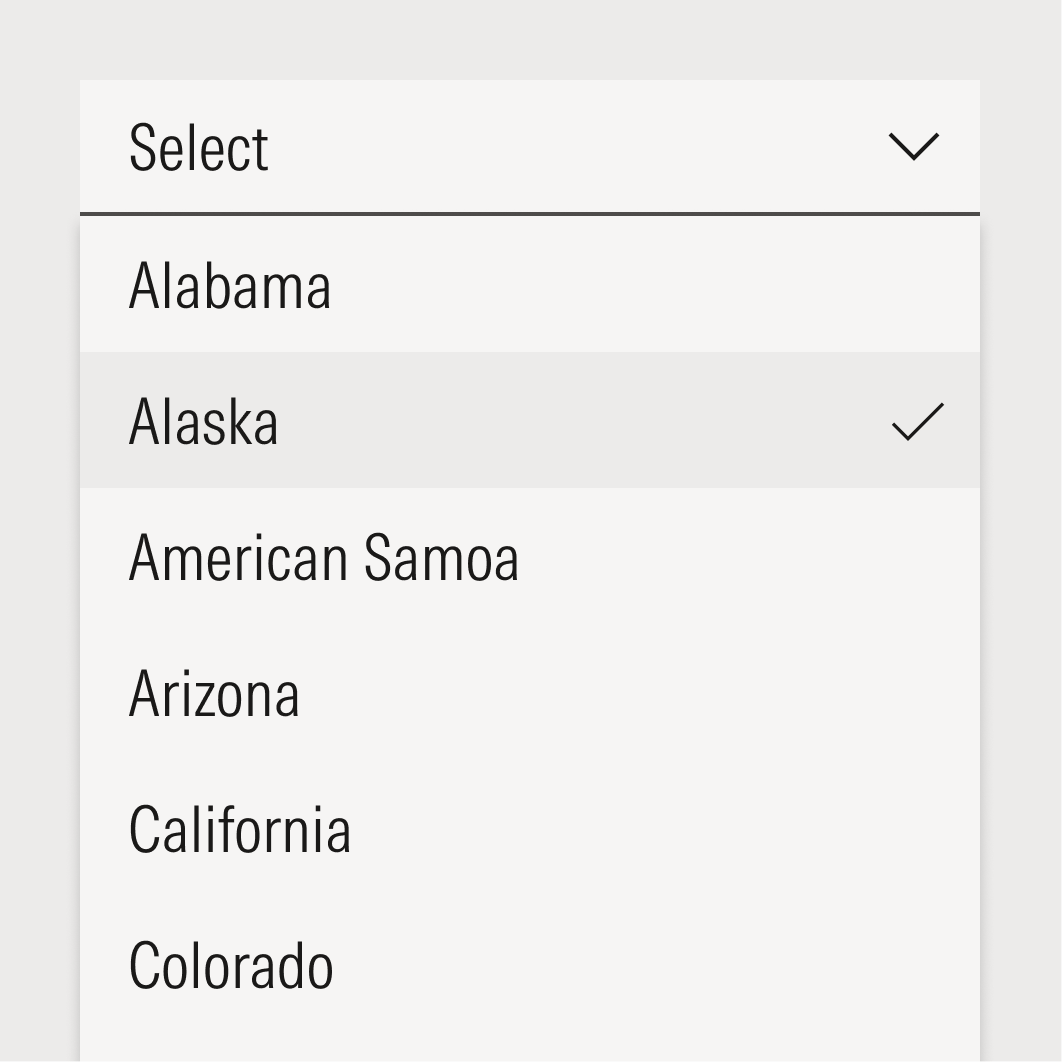Click the "American Samoa" text label
This screenshot has width=1062, height=1062.
pyautogui.click(x=324, y=557)
